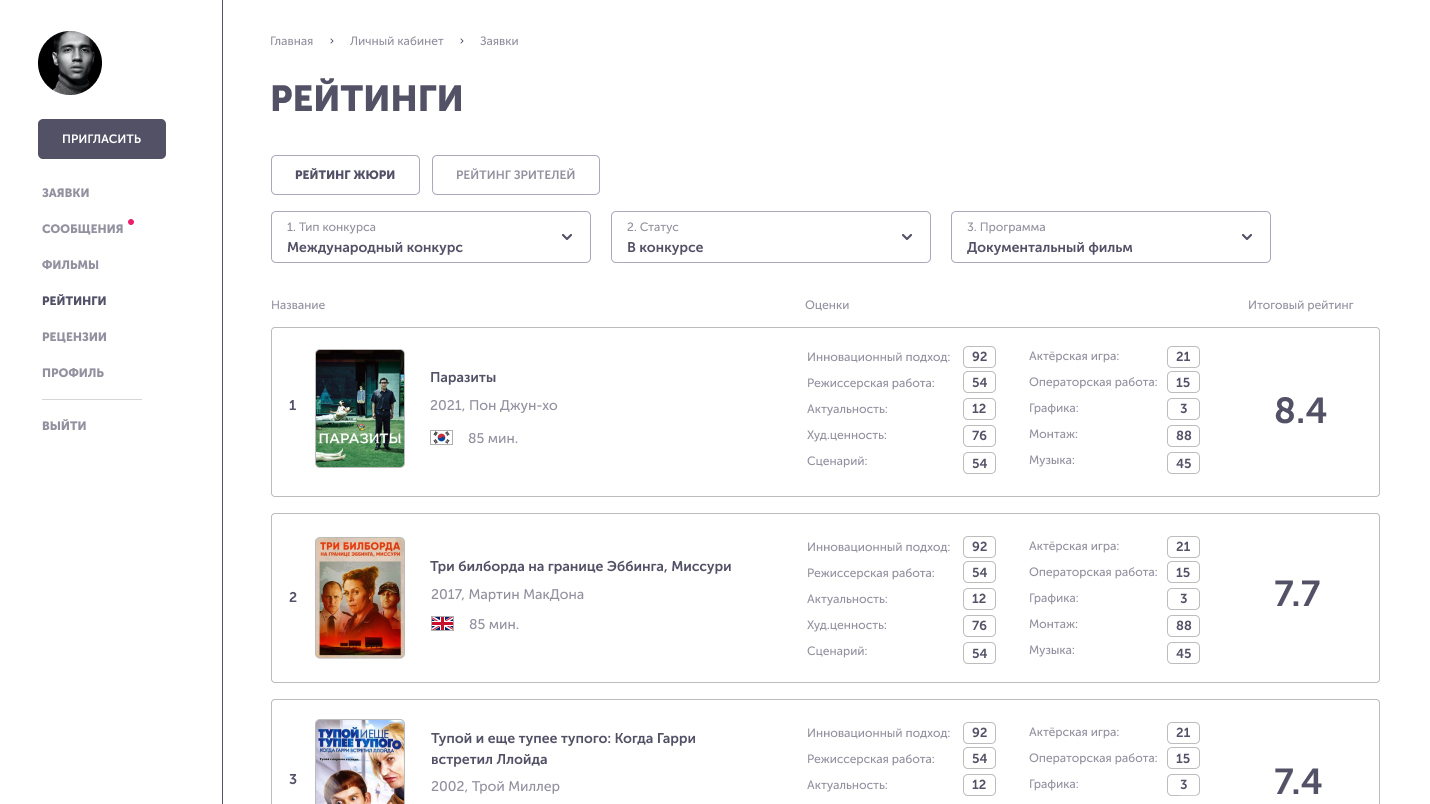
Task: Click Три билборда Актёрская игра score 21
Action: click(x=1183, y=547)
